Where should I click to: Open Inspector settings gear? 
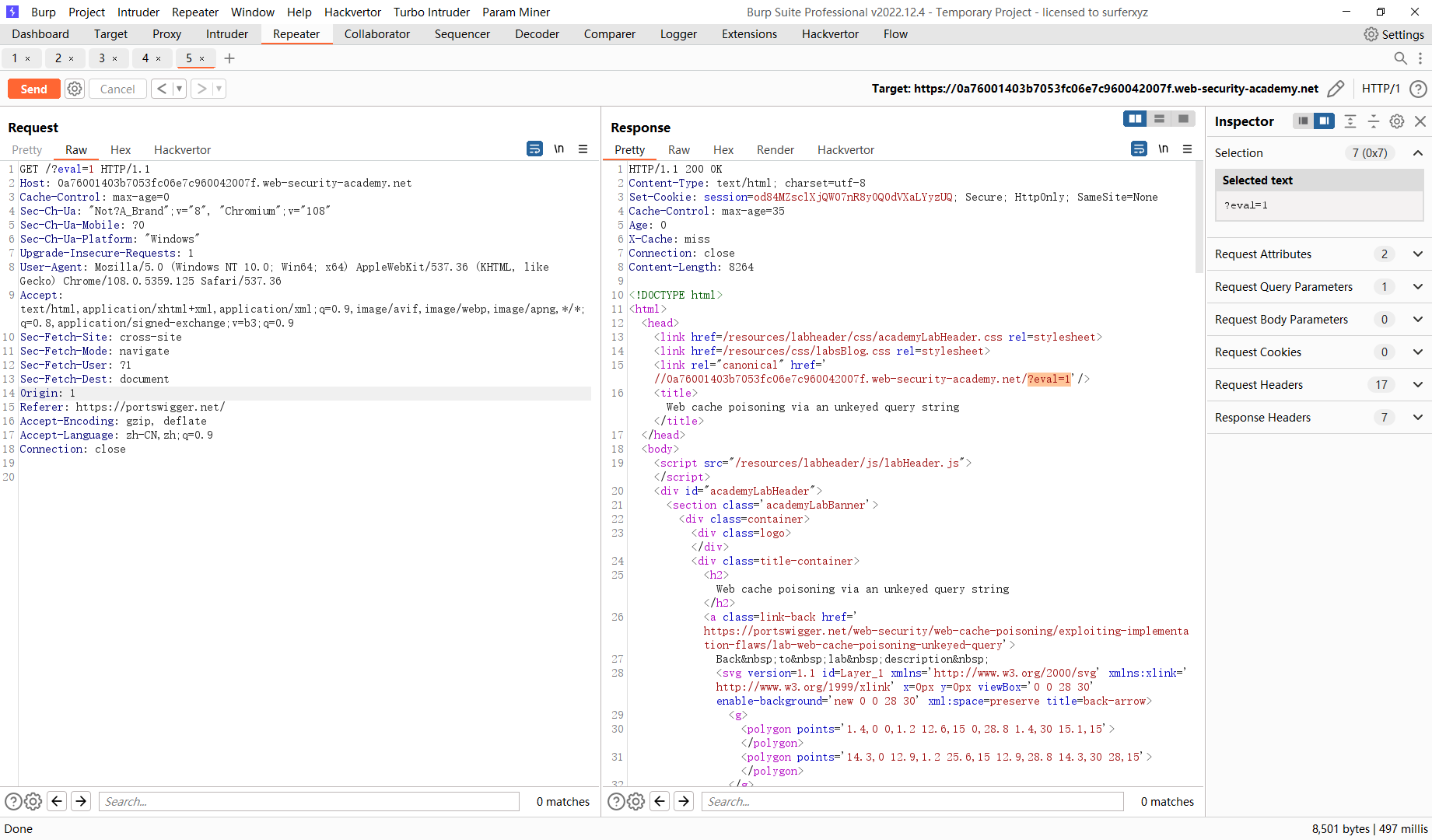(1397, 121)
